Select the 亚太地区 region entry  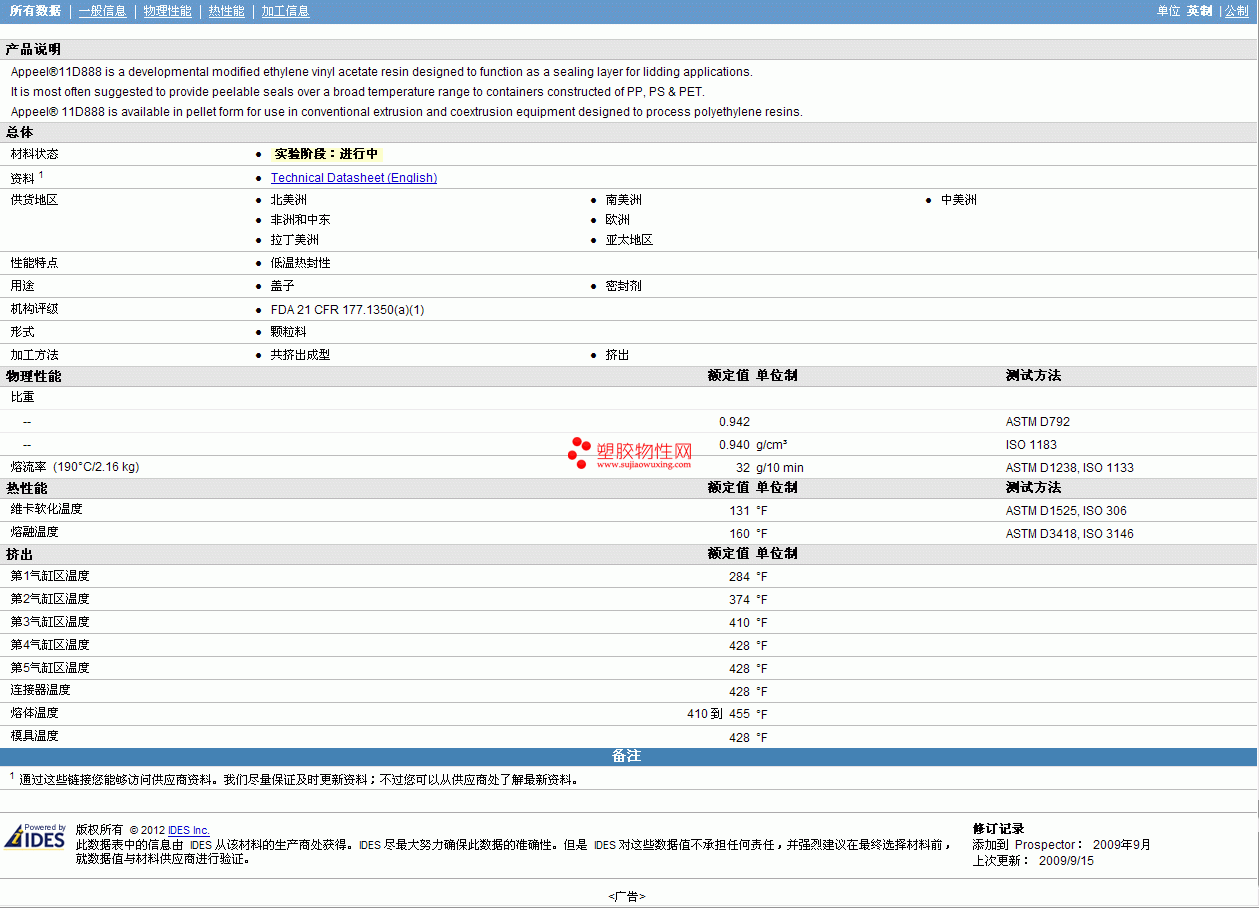(x=630, y=240)
